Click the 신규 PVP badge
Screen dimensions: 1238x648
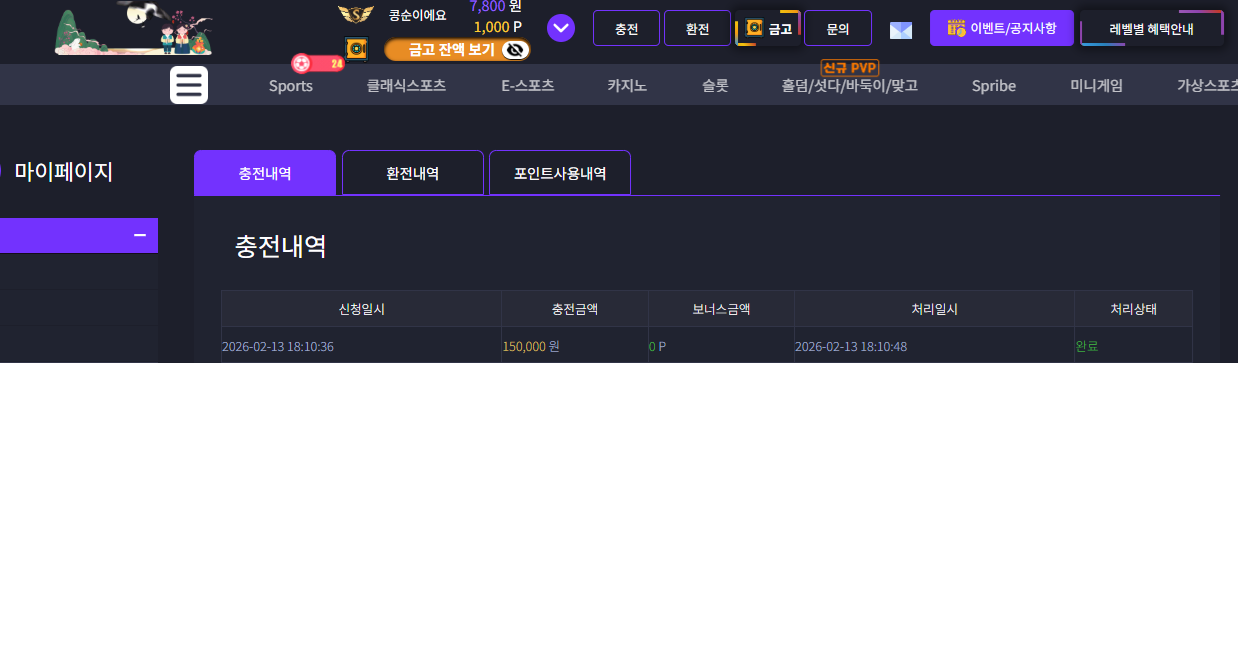tap(850, 68)
